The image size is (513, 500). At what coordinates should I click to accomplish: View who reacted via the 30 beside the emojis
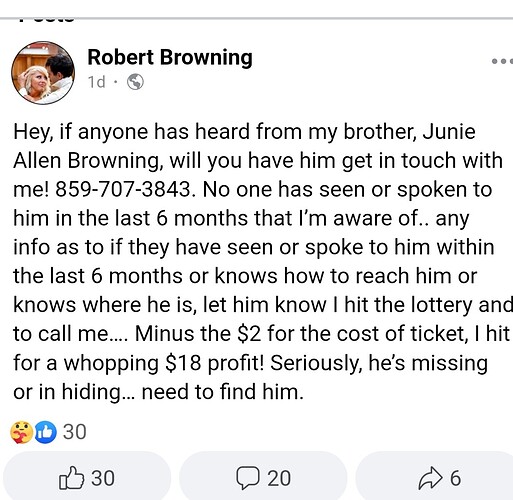coord(75,432)
